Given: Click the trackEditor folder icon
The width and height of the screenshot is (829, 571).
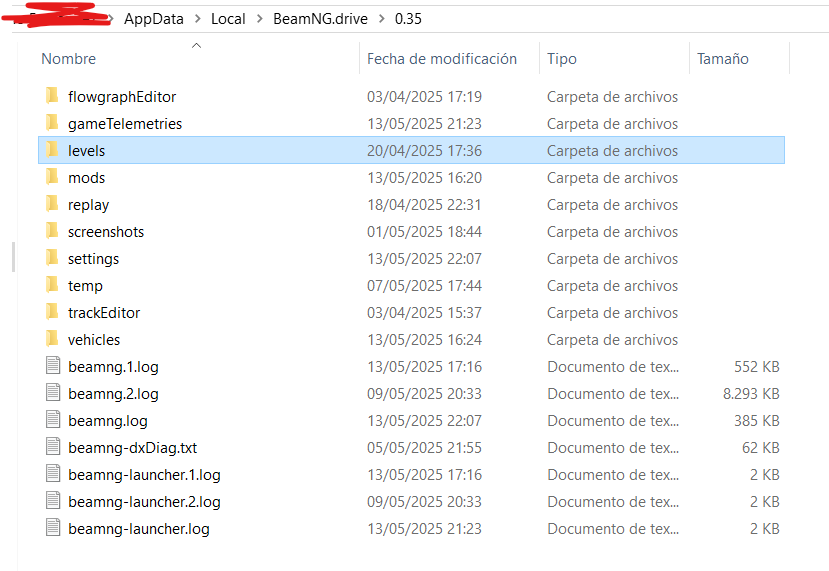Looking at the screenshot, I should click(52, 312).
